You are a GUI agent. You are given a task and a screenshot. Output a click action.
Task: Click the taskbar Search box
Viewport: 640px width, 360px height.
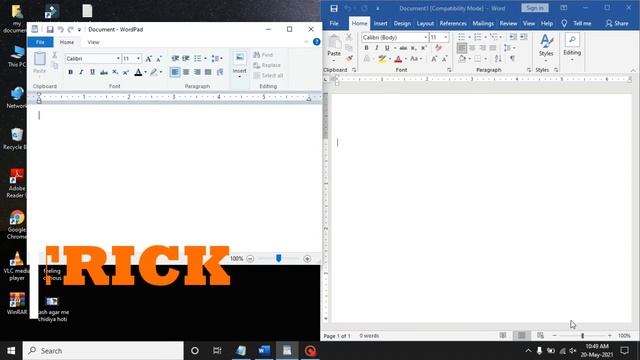pos(103,351)
